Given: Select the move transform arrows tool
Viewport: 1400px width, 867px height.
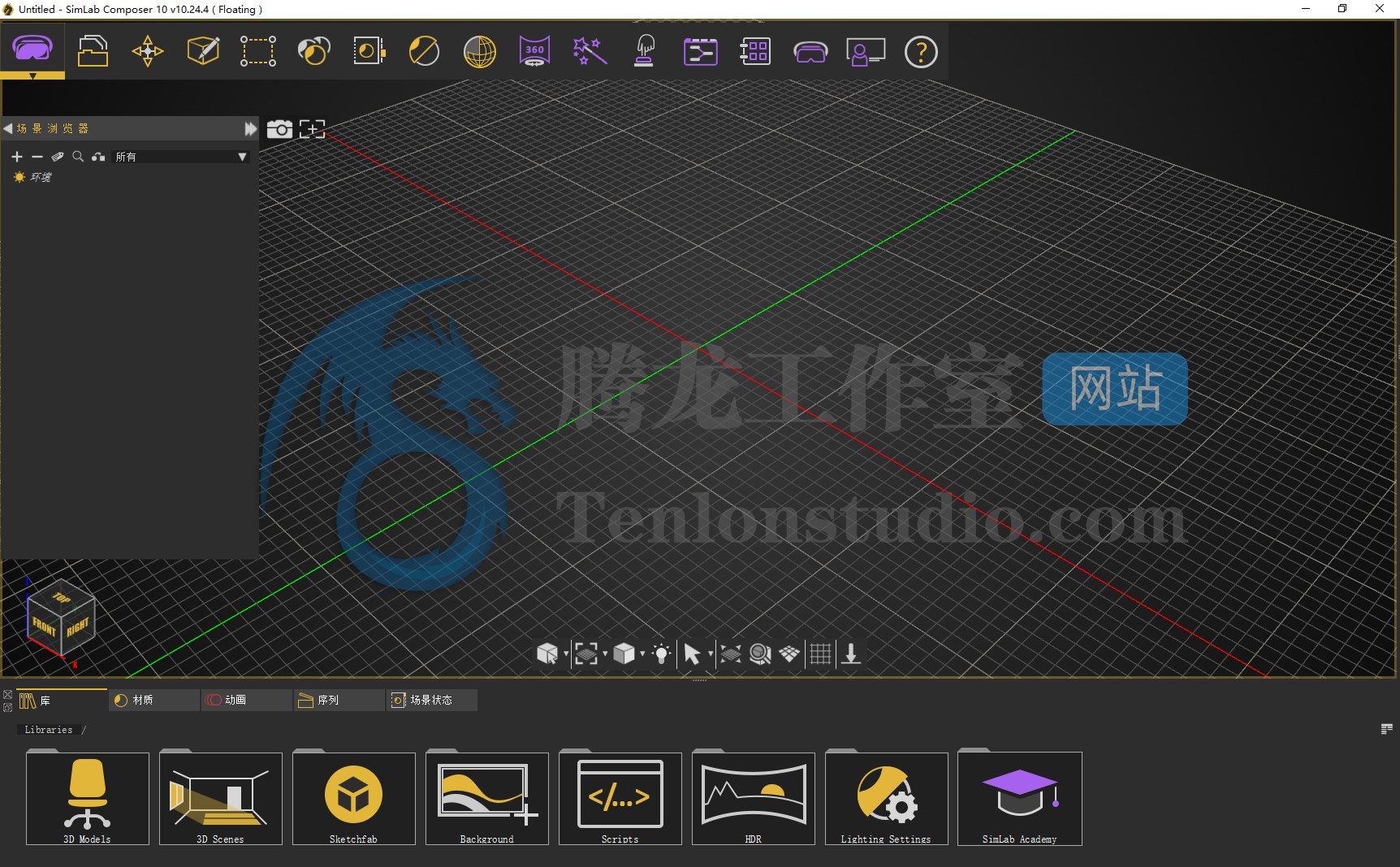Looking at the screenshot, I should [x=148, y=51].
